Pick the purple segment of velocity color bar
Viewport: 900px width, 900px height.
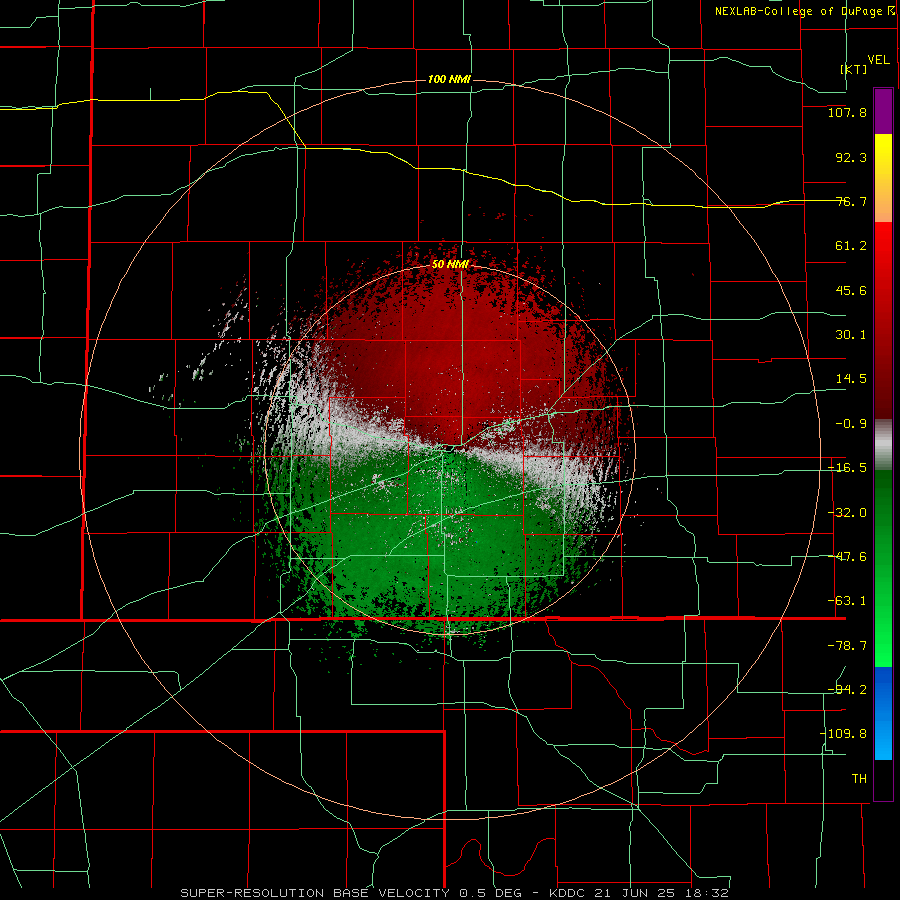tap(883, 111)
